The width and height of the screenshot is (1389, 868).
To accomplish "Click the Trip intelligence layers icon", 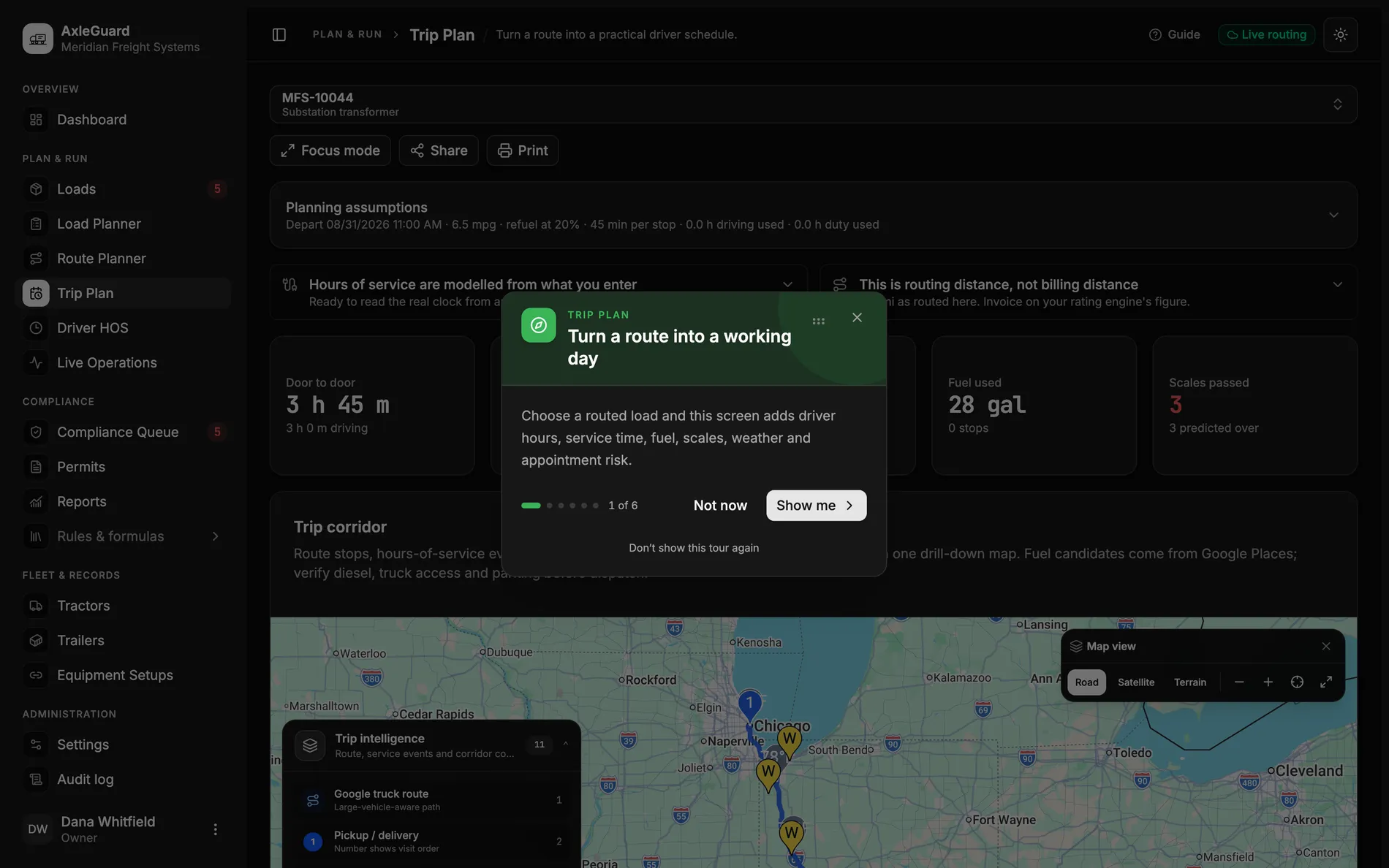I will tap(310, 745).
